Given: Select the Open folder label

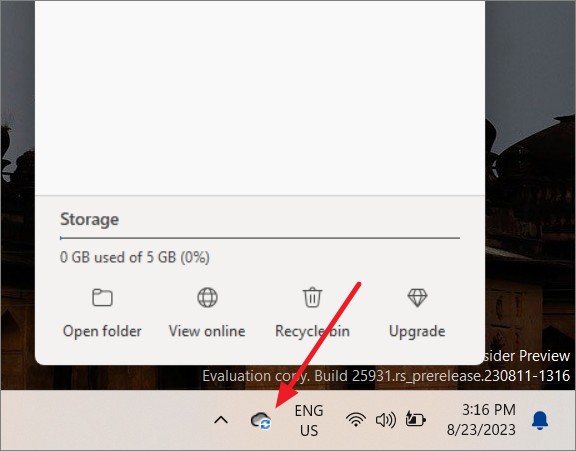Looking at the screenshot, I should (102, 331).
